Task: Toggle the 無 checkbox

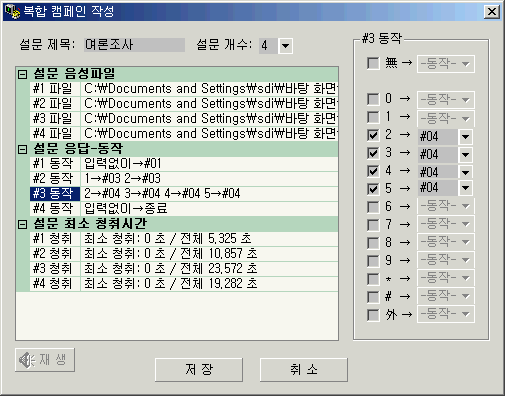Action: click(373, 63)
